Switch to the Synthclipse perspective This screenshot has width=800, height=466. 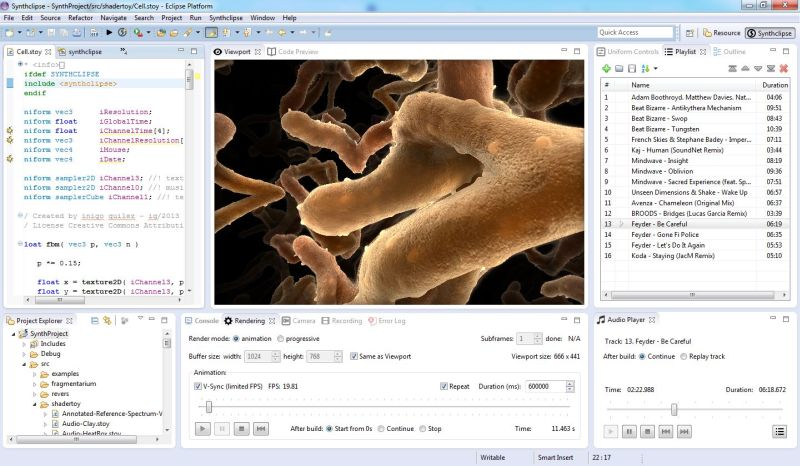tap(772, 33)
